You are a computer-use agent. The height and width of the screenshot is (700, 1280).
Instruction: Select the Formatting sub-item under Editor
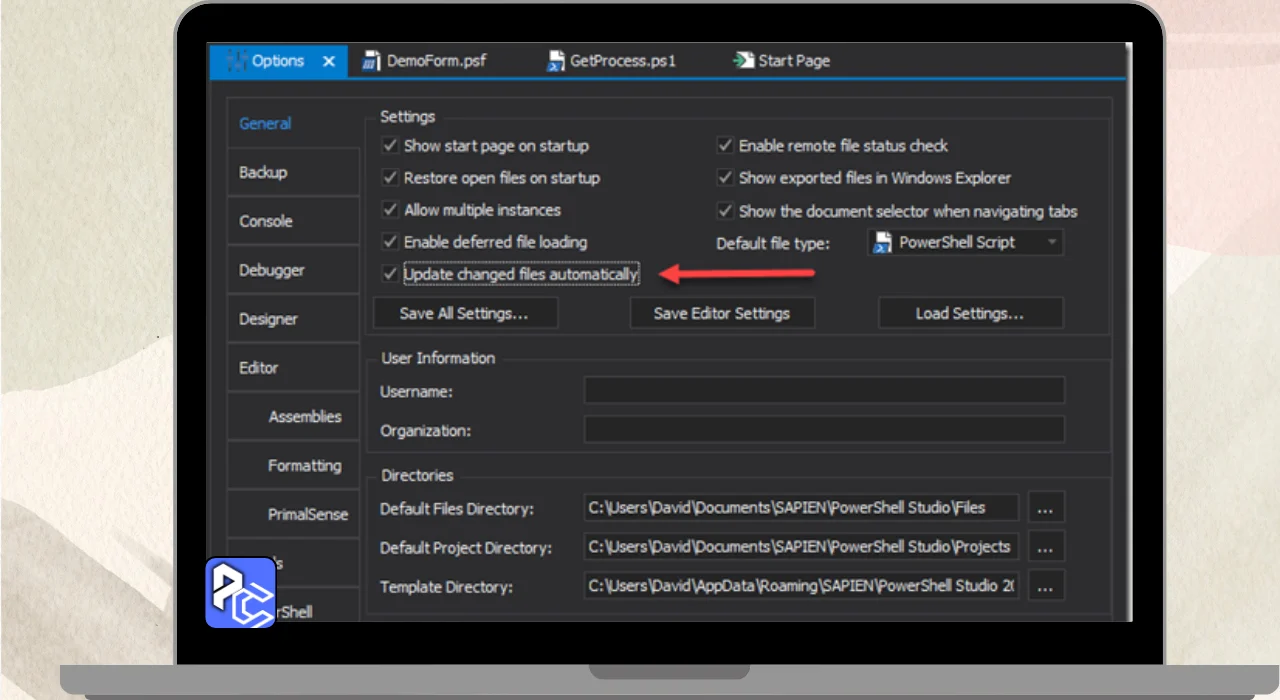304,466
